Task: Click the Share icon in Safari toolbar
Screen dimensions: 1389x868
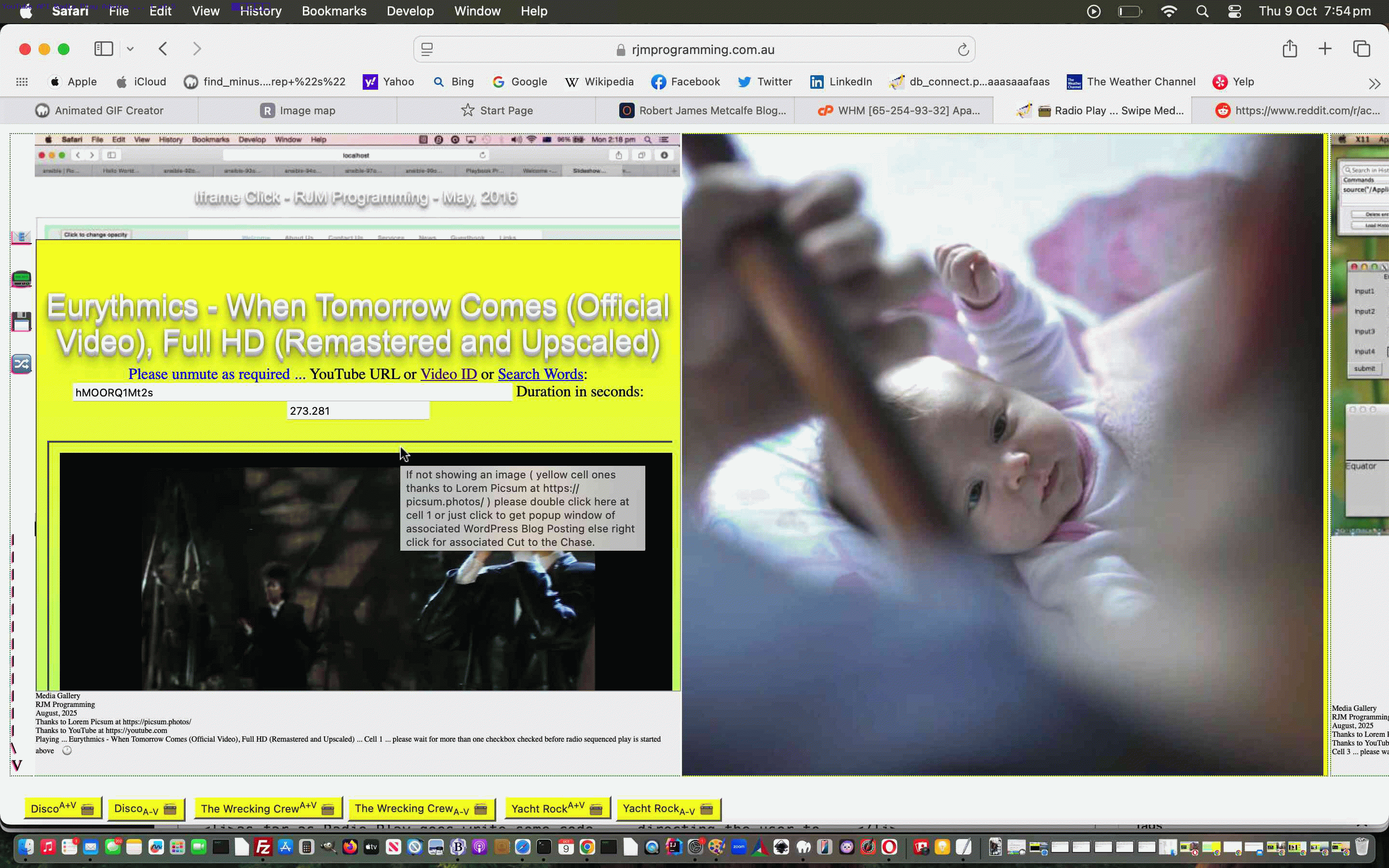Action: click(x=1289, y=49)
